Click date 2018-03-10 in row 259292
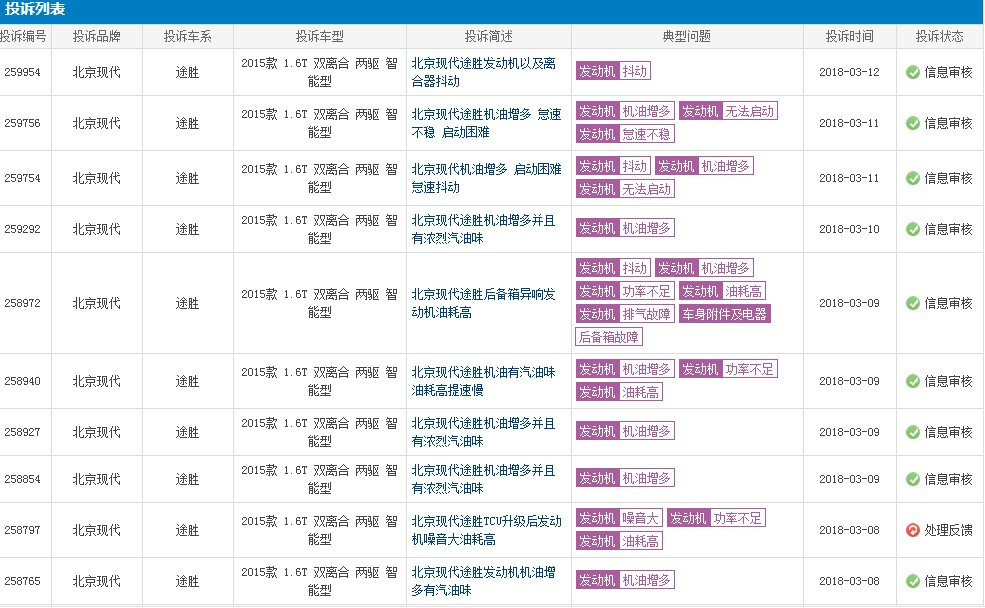The height and width of the screenshot is (608, 985). [x=849, y=229]
